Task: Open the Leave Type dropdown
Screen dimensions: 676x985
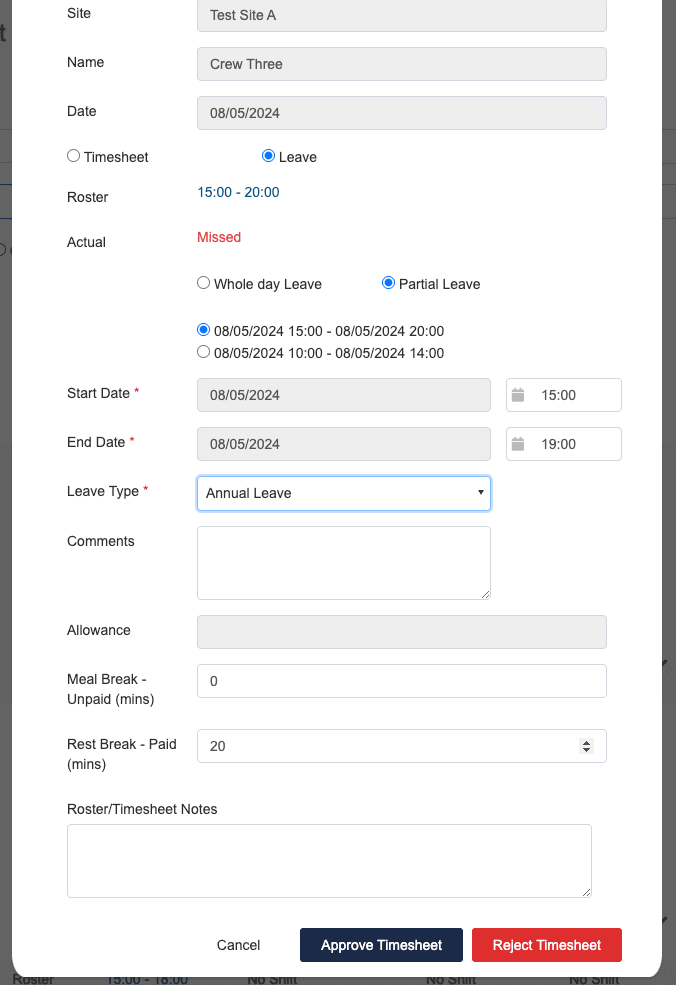Action: coord(343,493)
